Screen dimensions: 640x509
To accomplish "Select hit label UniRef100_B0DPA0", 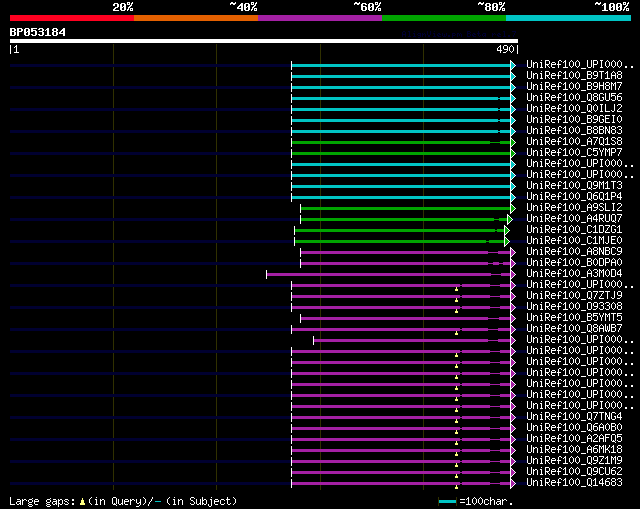I will [x=574, y=263].
